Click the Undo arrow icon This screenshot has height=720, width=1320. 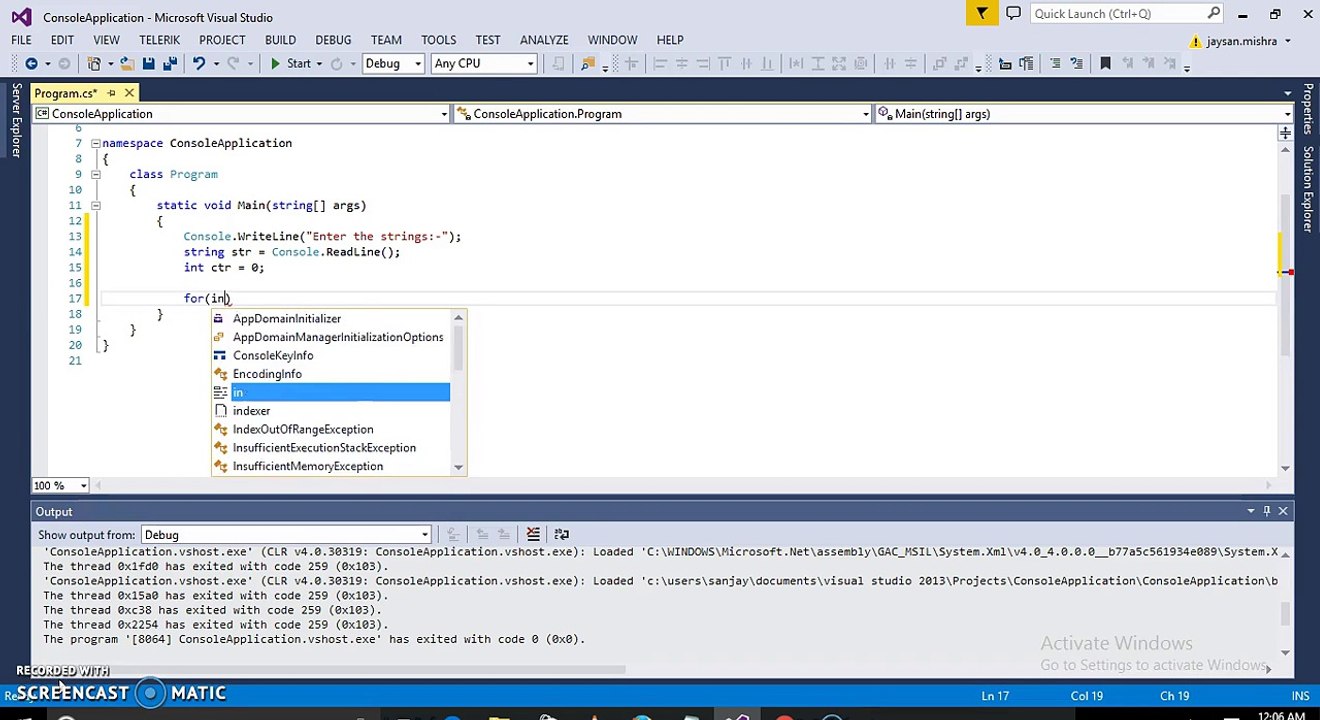pyautogui.click(x=199, y=64)
